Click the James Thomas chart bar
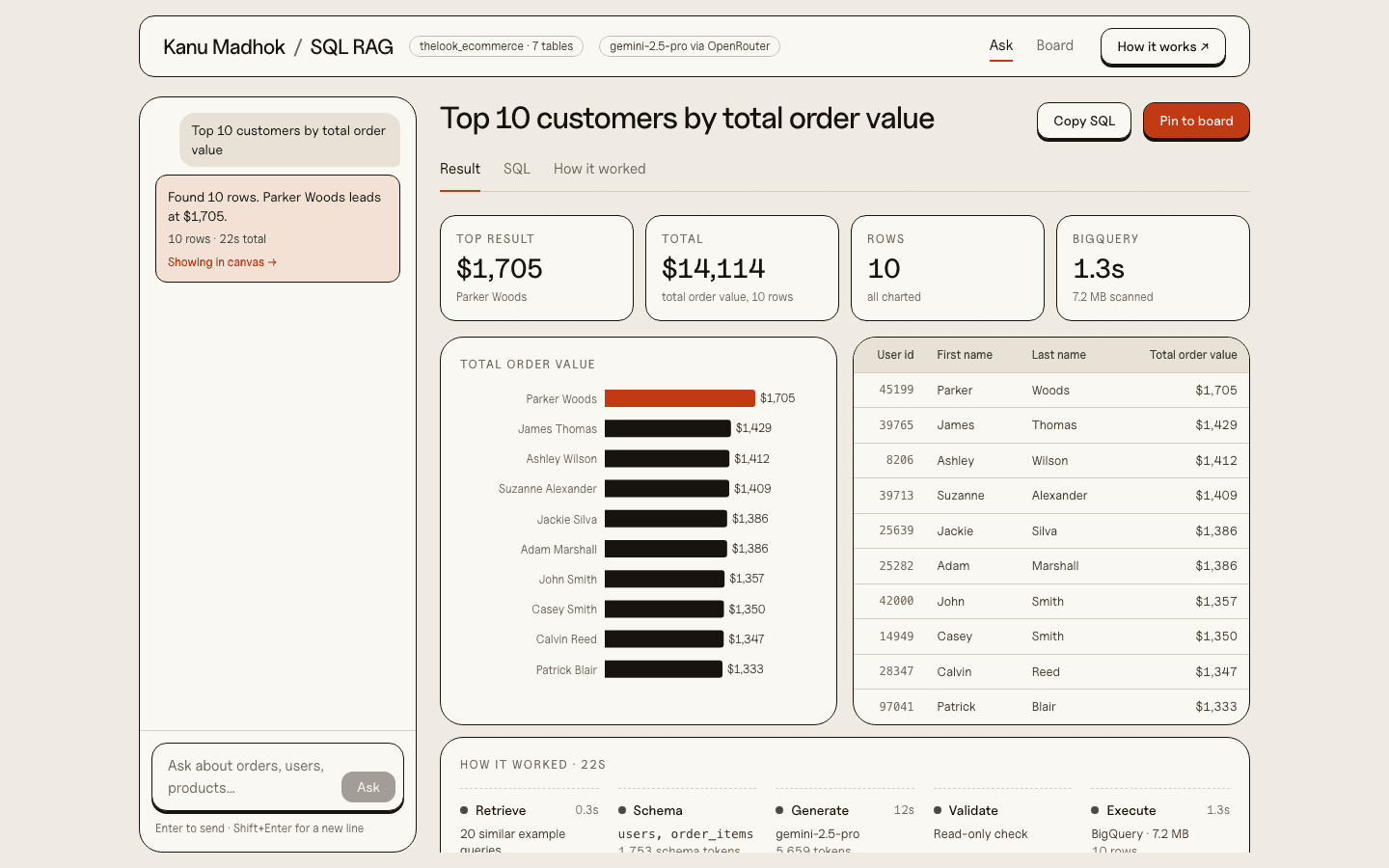Image resolution: width=1389 pixels, height=868 pixels. pyautogui.click(x=667, y=428)
